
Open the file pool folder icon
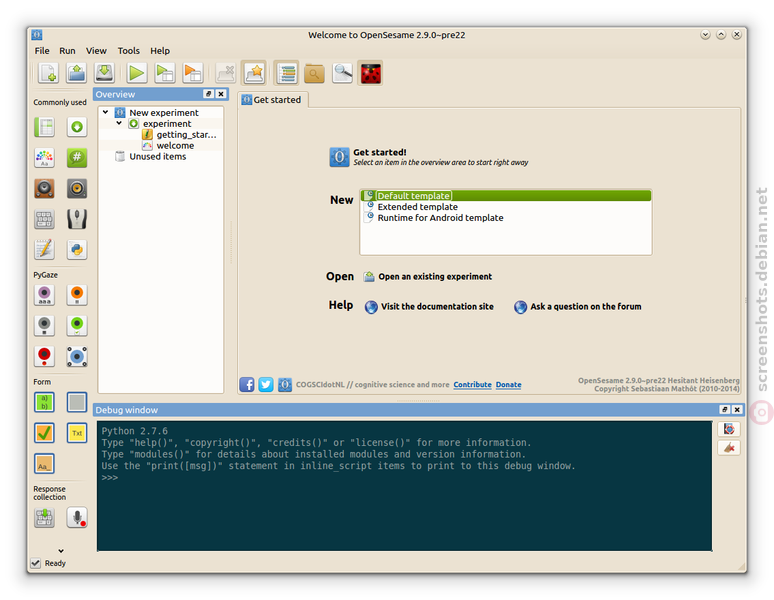pyautogui.click(x=314, y=74)
